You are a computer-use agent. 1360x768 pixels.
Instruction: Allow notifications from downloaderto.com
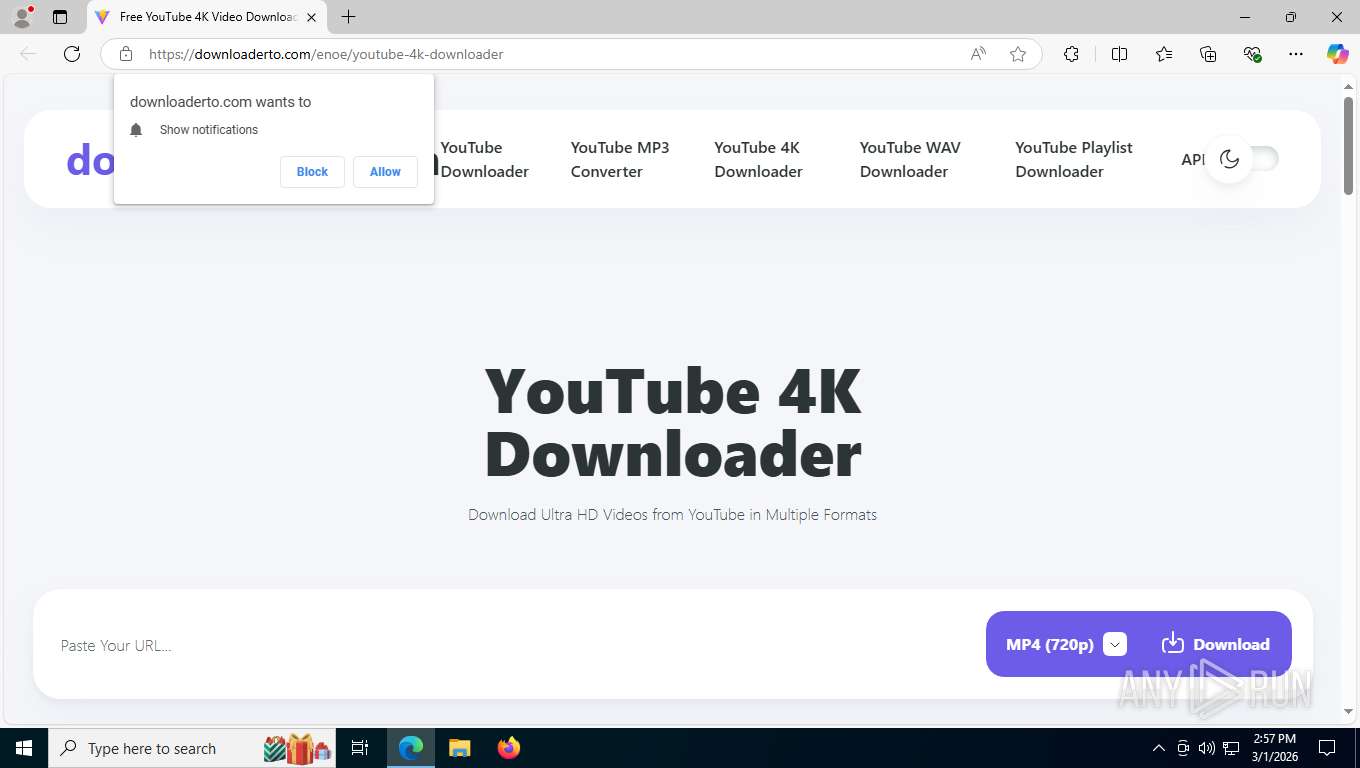(385, 172)
